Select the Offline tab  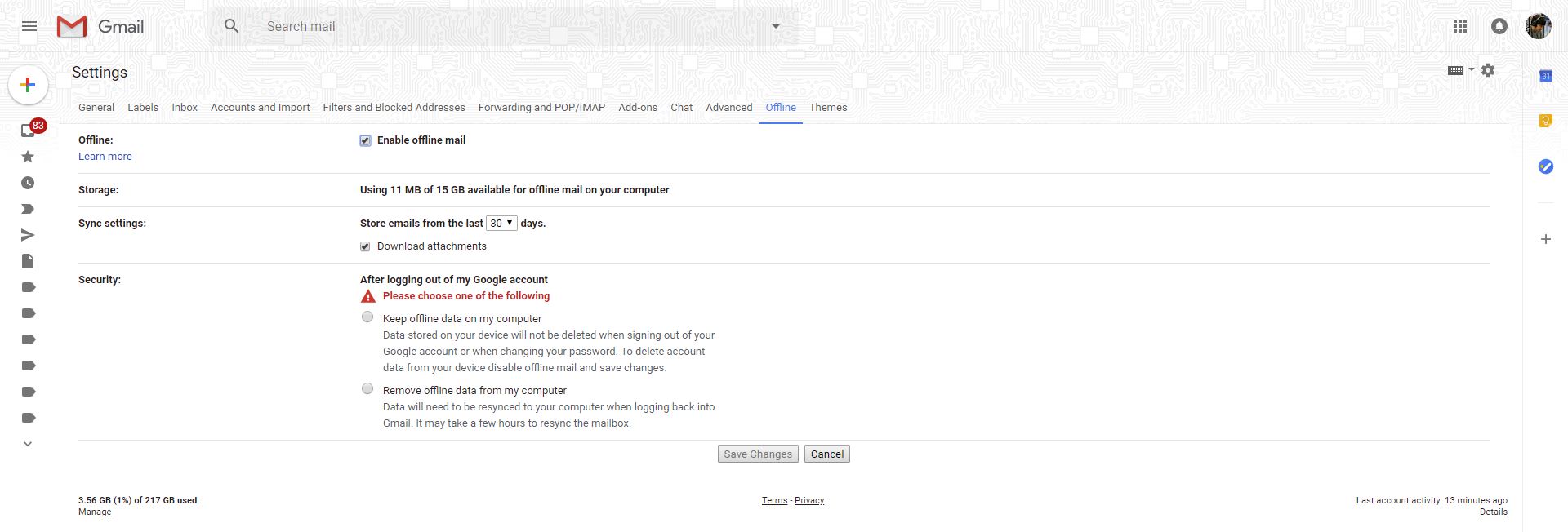781,107
